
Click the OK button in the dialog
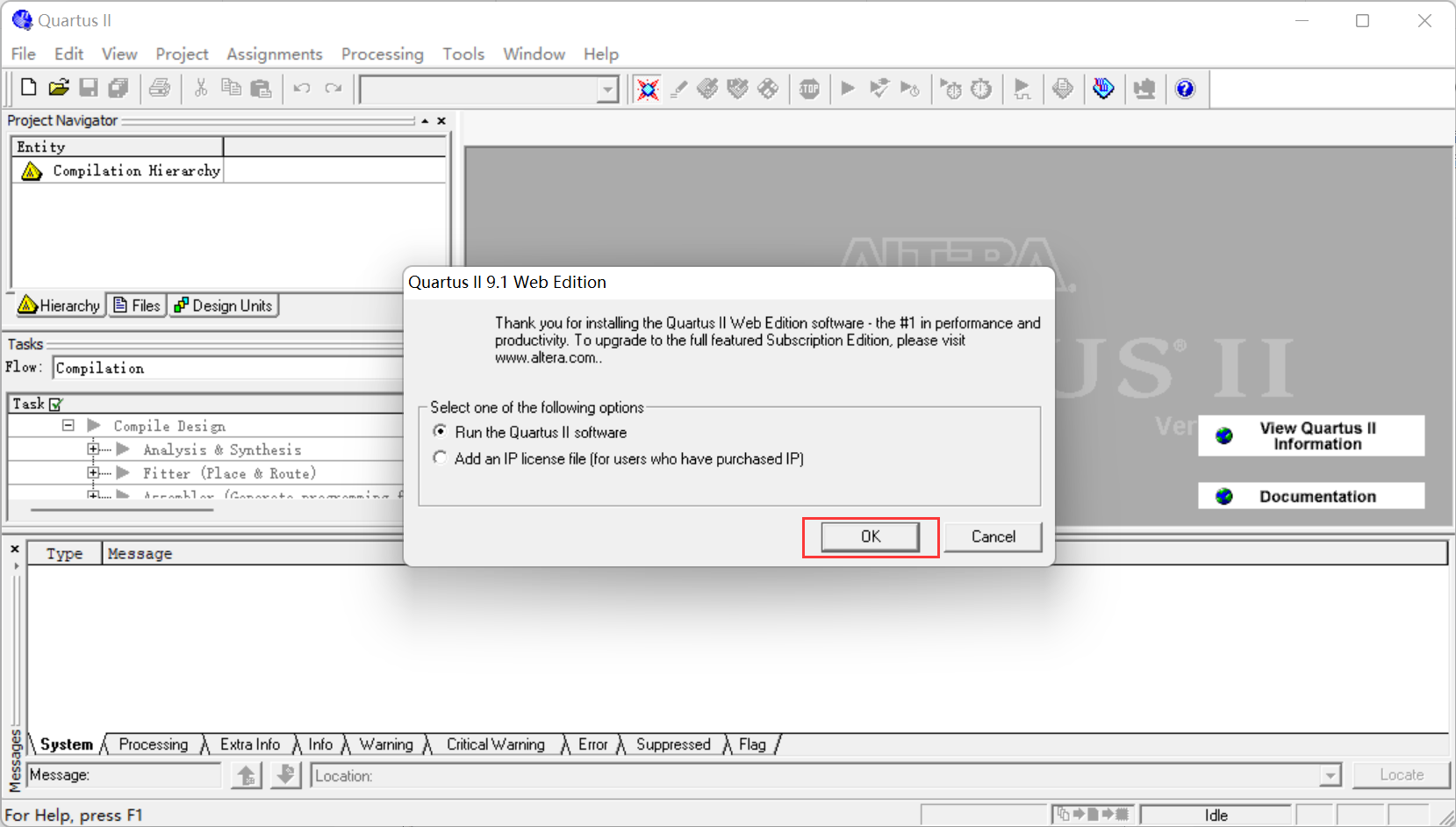click(x=870, y=536)
